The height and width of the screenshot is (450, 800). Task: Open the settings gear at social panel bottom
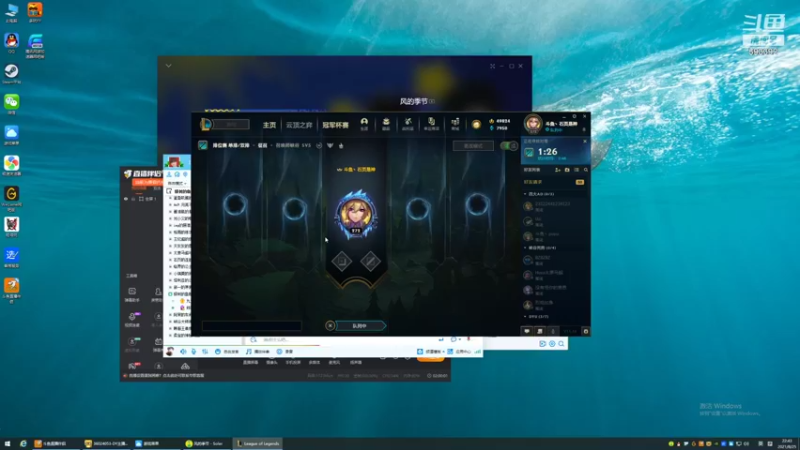pos(586,331)
